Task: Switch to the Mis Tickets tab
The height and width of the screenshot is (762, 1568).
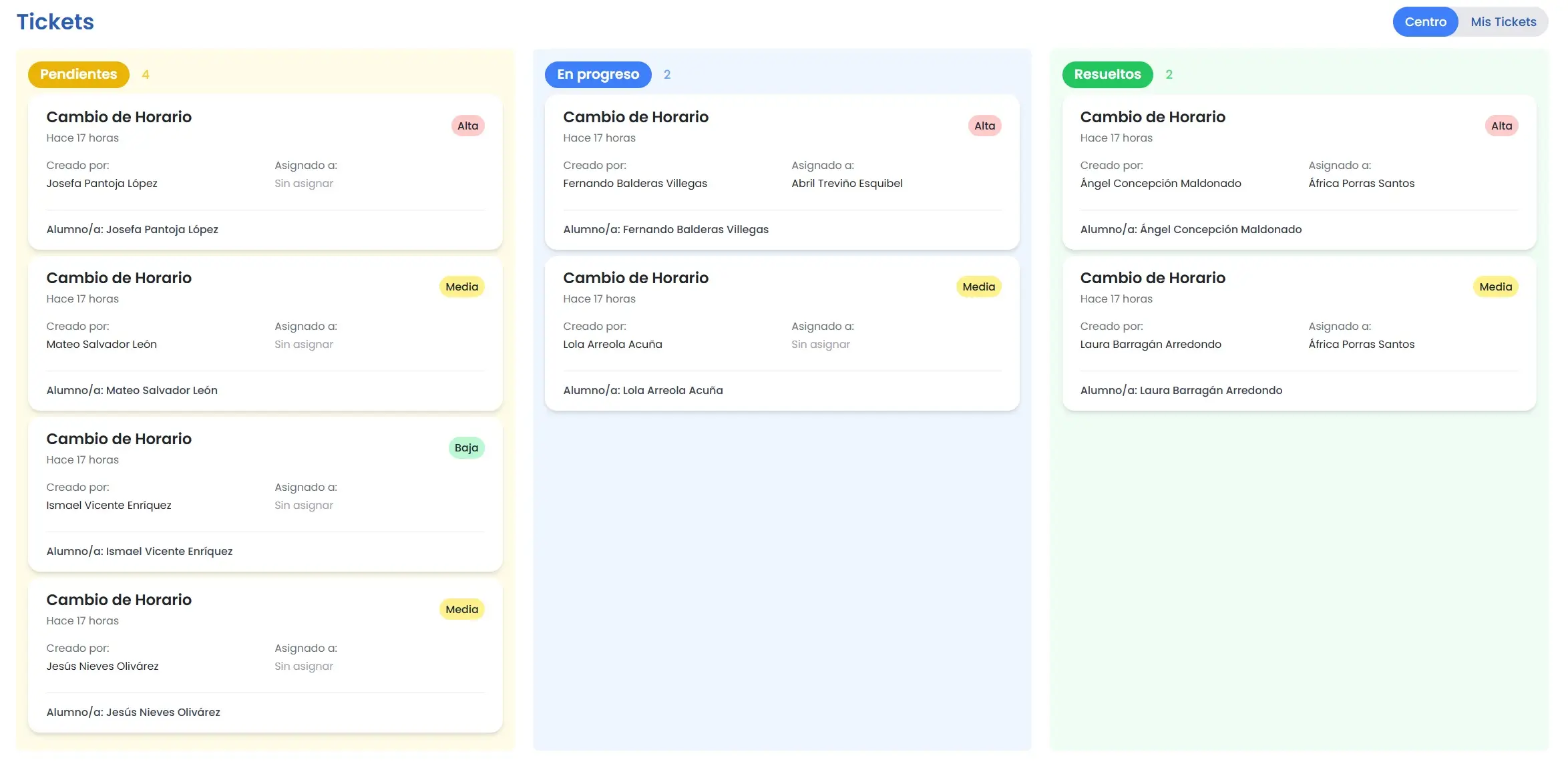Action: pos(1503,21)
